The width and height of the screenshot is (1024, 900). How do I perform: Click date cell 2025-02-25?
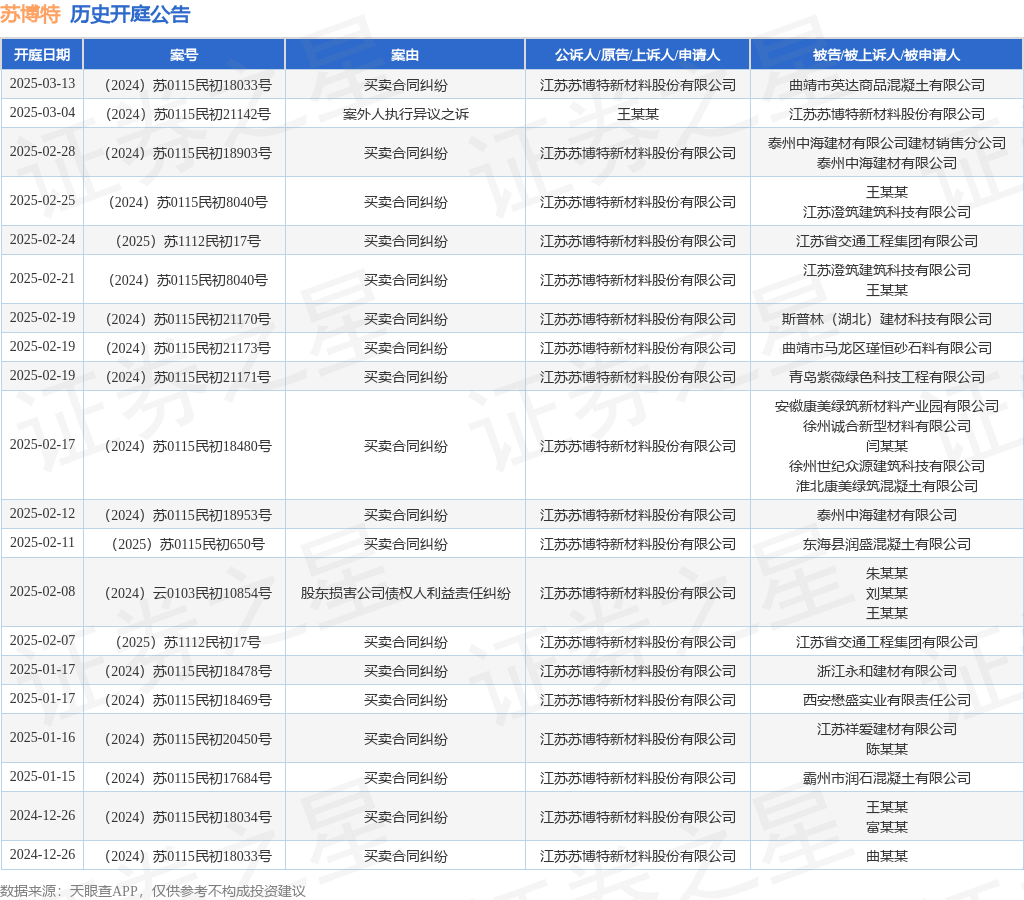42,201
